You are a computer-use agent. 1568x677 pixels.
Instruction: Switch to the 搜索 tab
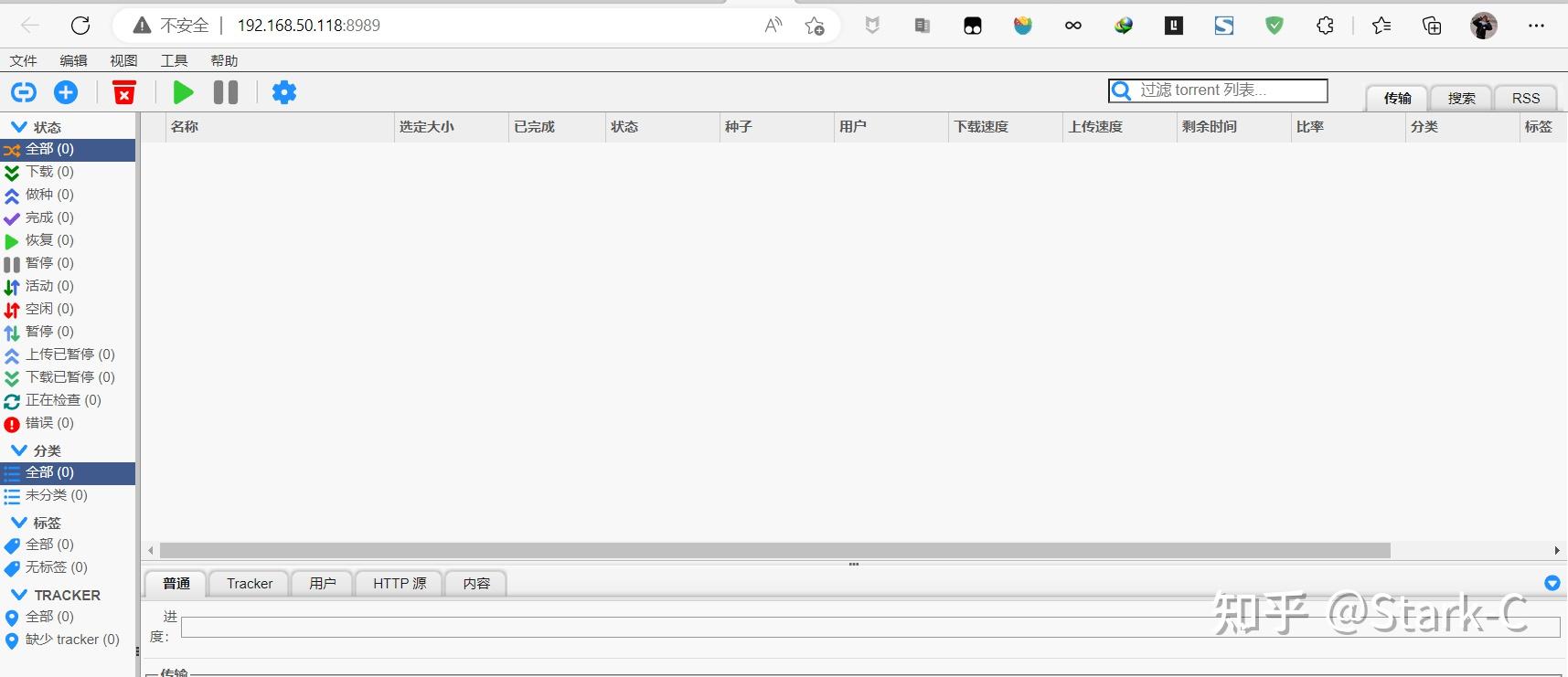[1461, 98]
